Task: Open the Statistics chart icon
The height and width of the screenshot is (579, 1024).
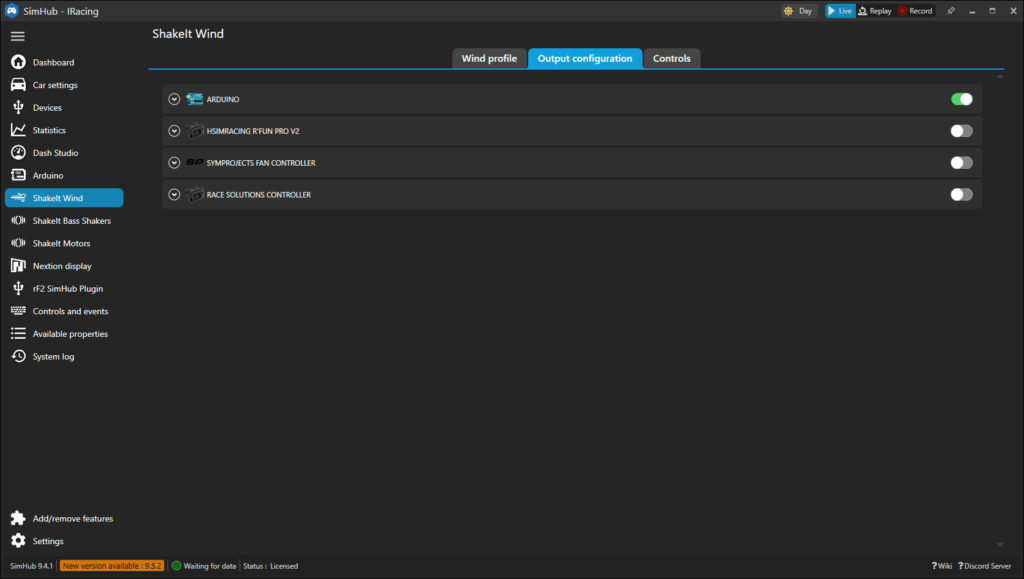Action: tap(18, 130)
